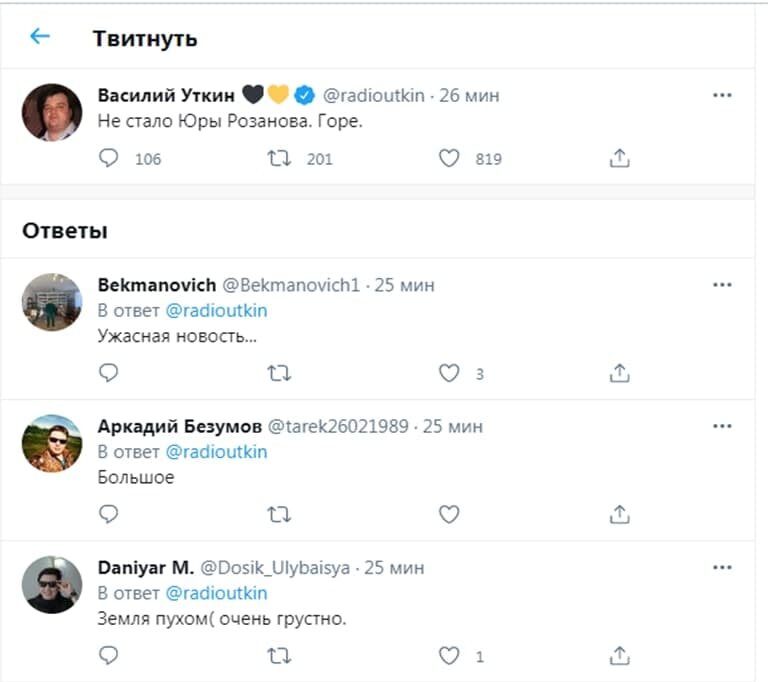The width and height of the screenshot is (768, 682).
Task: Share Аркадий Безумов's reply
Action: [619, 514]
